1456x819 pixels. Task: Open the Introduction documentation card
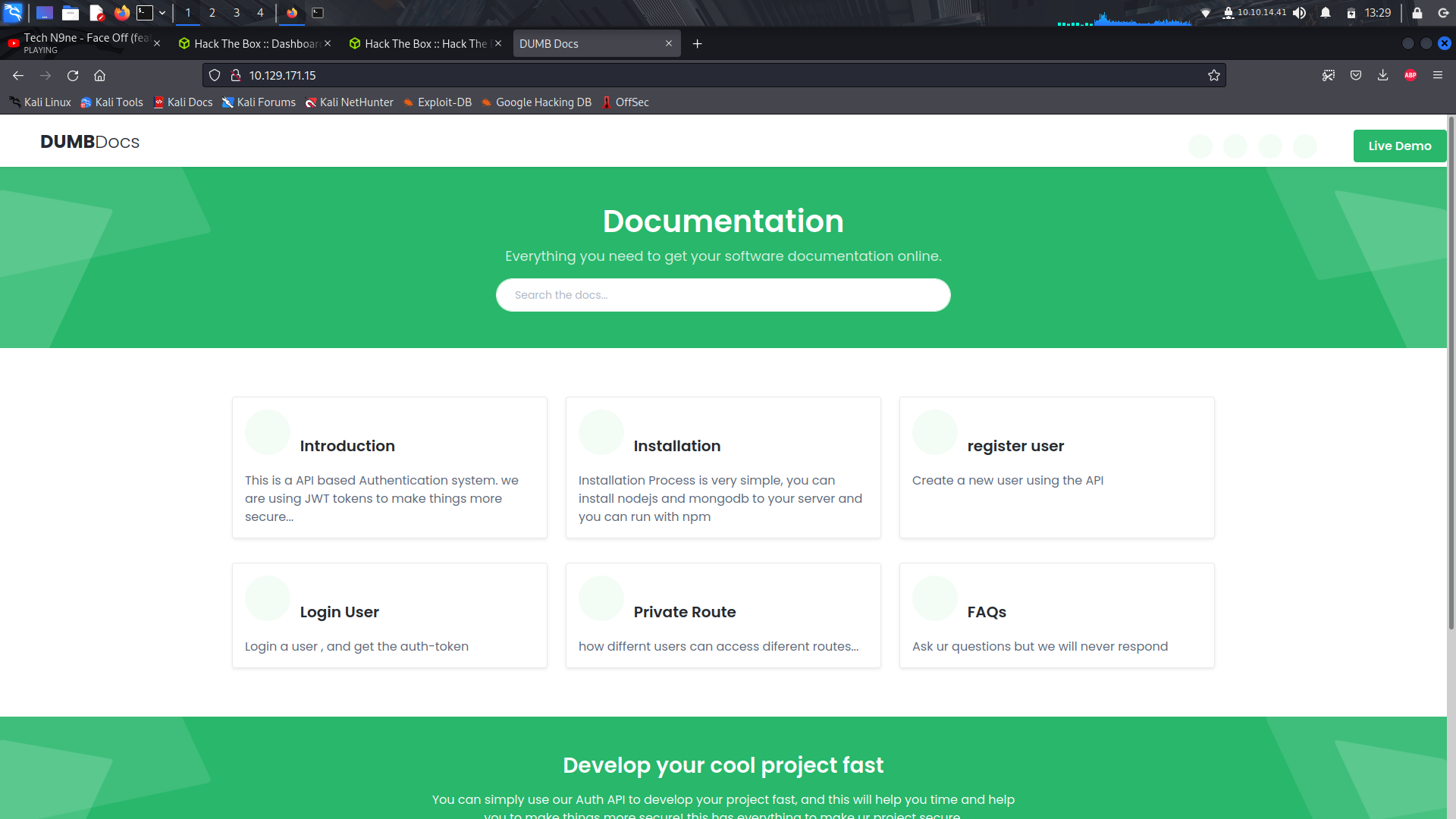389,467
